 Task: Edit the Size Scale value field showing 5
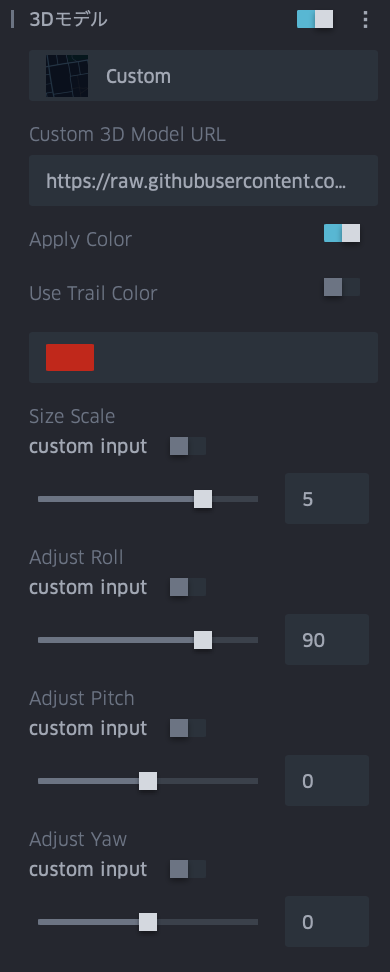[x=327, y=498]
